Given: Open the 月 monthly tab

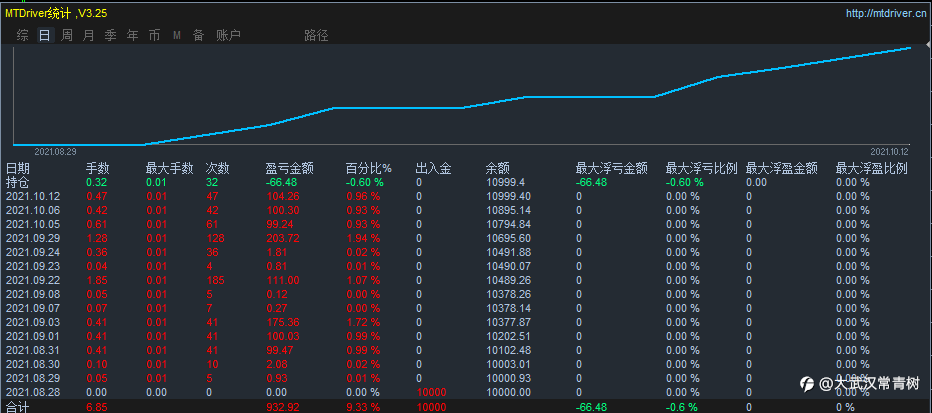Looking at the screenshot, I should tap(89, 36).
